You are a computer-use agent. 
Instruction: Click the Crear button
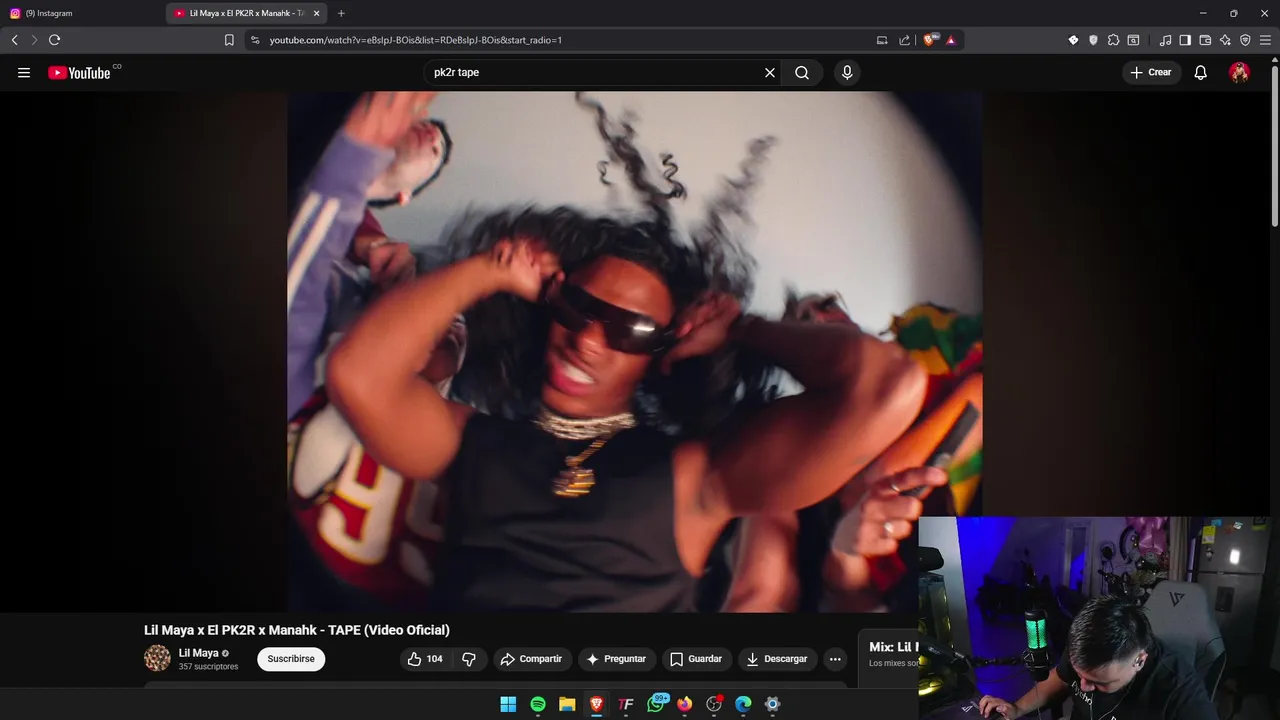coord(1150,73)
